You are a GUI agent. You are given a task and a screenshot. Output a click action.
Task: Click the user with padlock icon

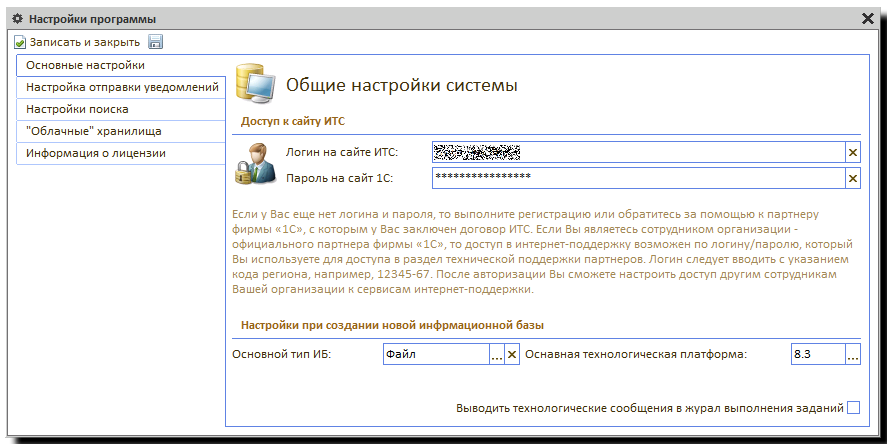click(252, 164)
